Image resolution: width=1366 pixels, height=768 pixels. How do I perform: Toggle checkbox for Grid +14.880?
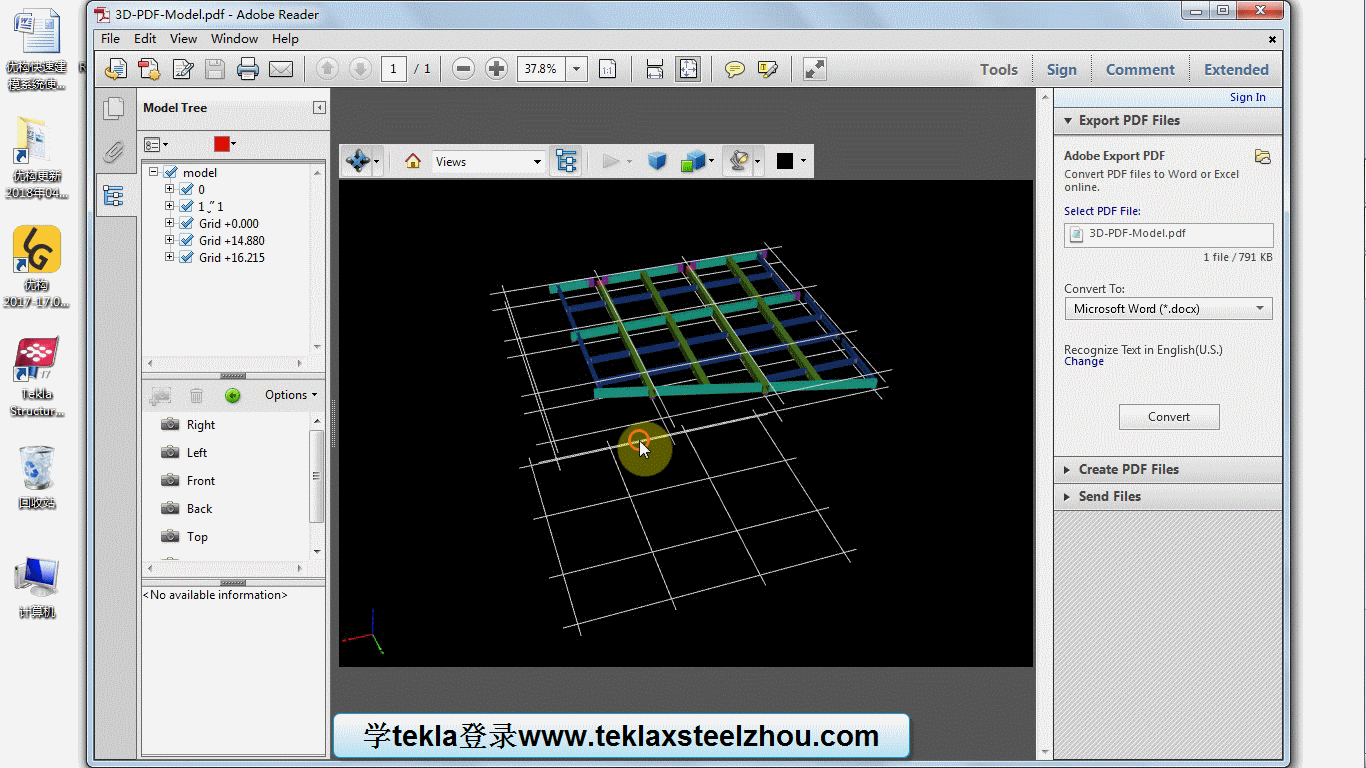click(x=186, y=240)
